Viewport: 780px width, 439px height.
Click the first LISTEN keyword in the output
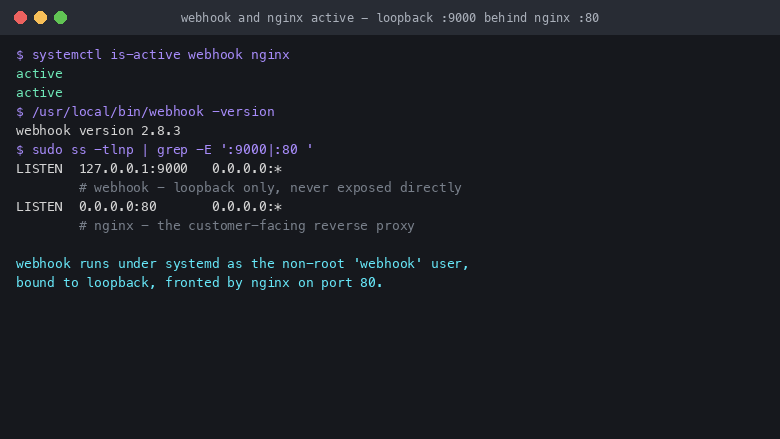(39, 169)
